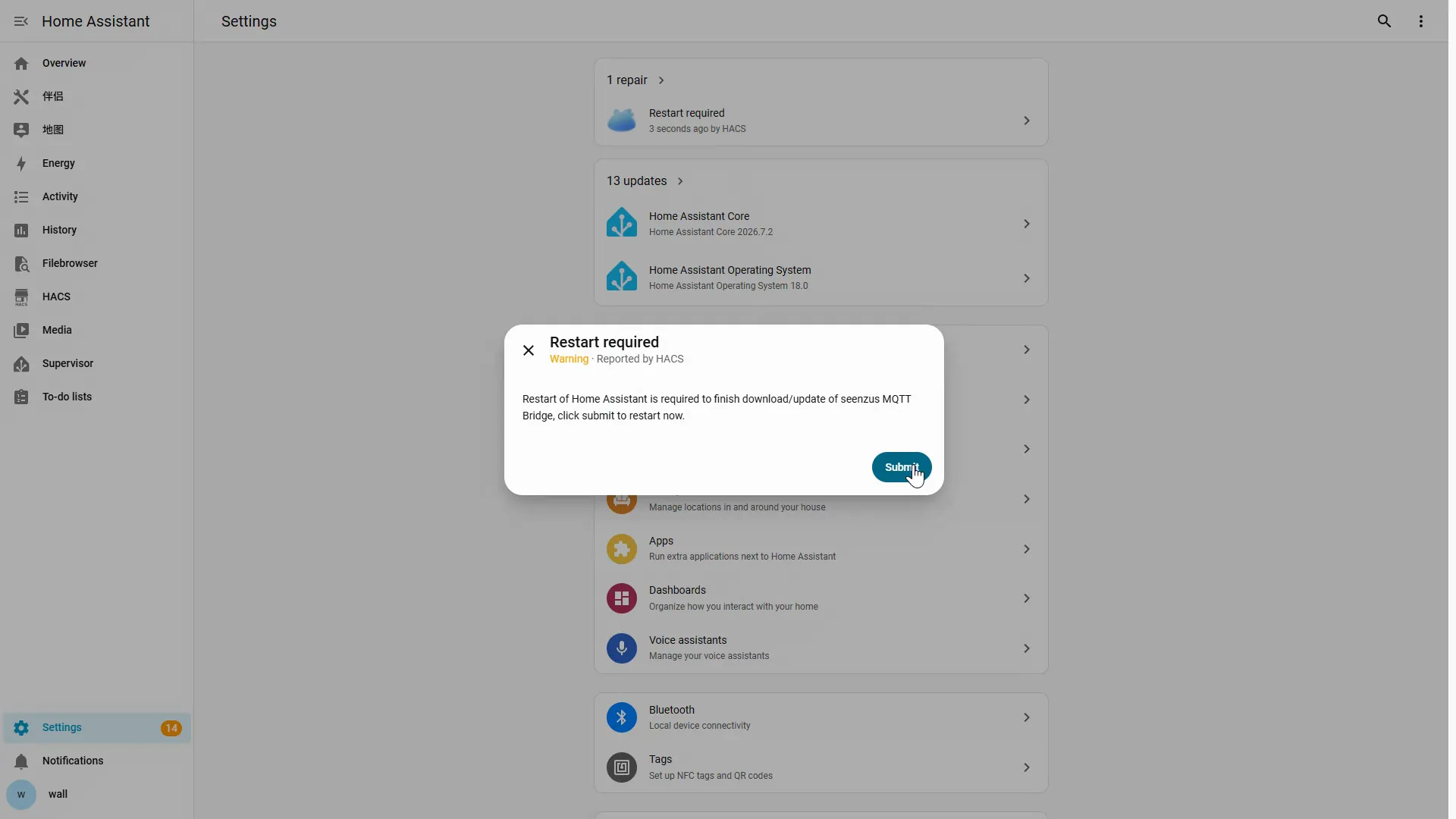This screenshot has height=819, width=1456.
Task: Go to Media in the sidebar
Action: [x=57, y=330]
